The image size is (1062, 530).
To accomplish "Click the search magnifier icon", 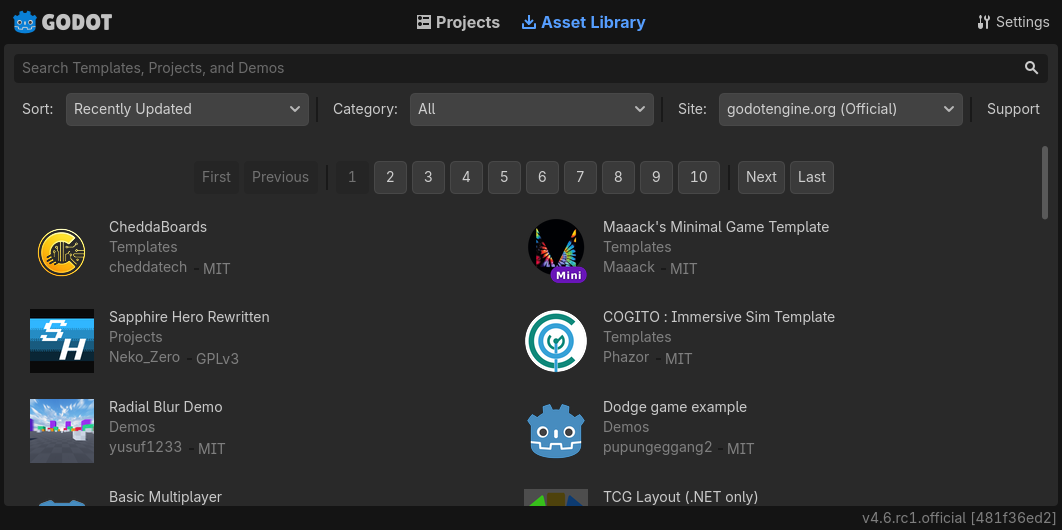I will point(1031,68).
